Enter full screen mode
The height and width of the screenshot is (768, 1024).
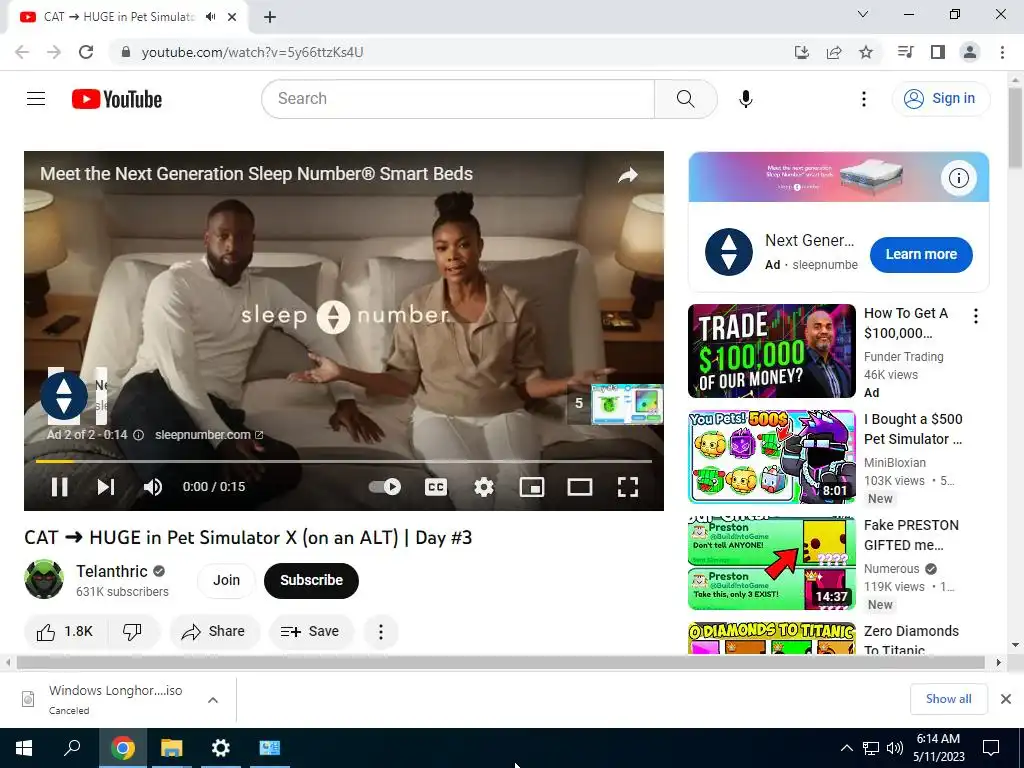628,487
